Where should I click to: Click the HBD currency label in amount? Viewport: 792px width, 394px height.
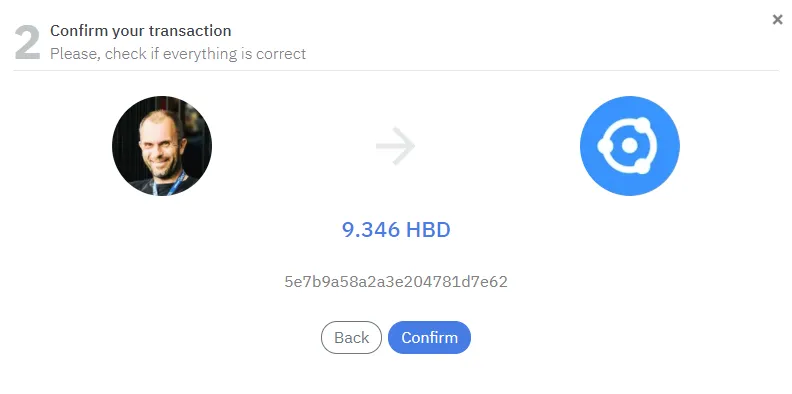click(428, 230)
